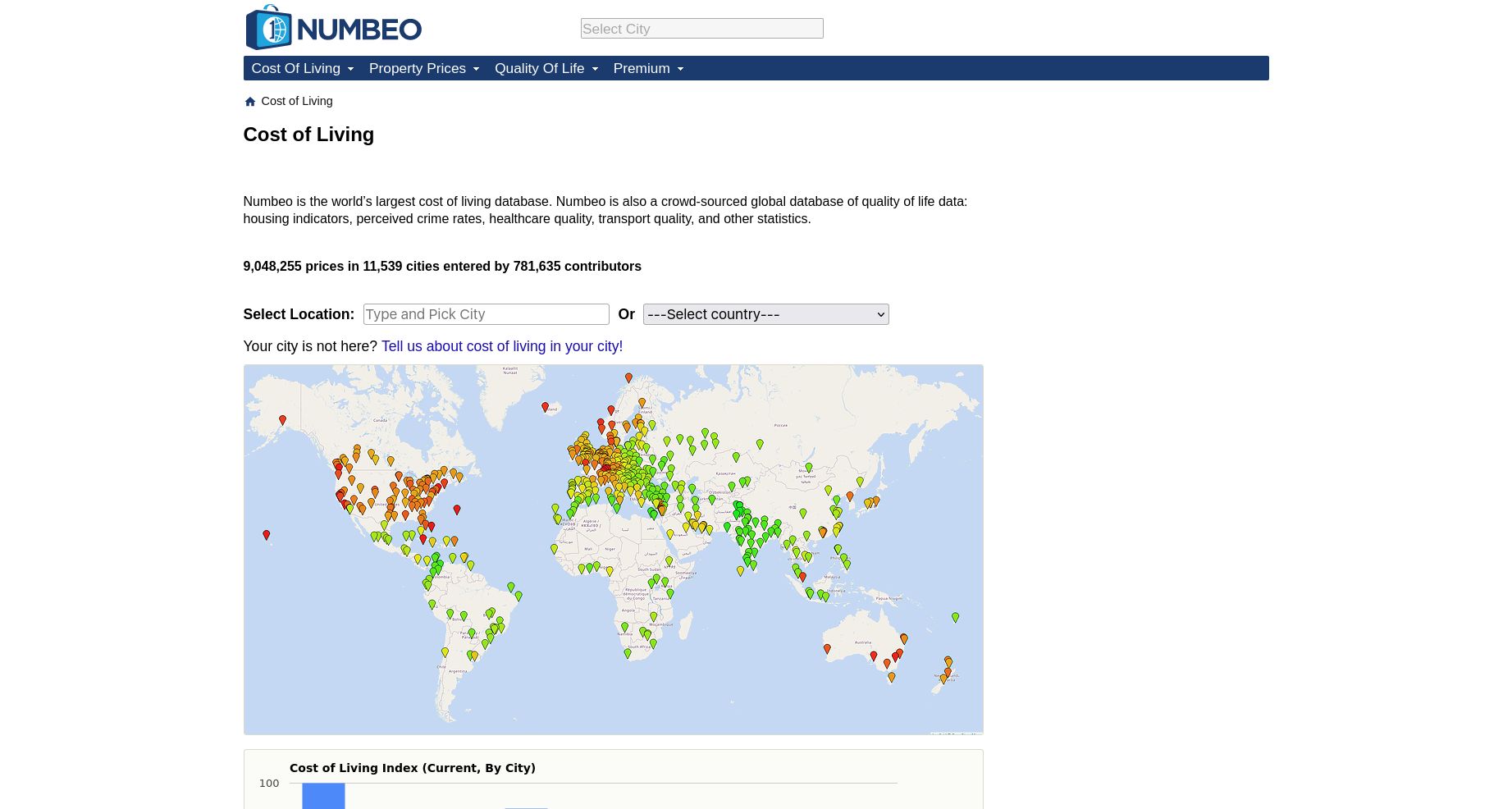Click the marker on Australia's west coast
The height and width of the screenshot is (809, 1512).
(x=827, y=649)
